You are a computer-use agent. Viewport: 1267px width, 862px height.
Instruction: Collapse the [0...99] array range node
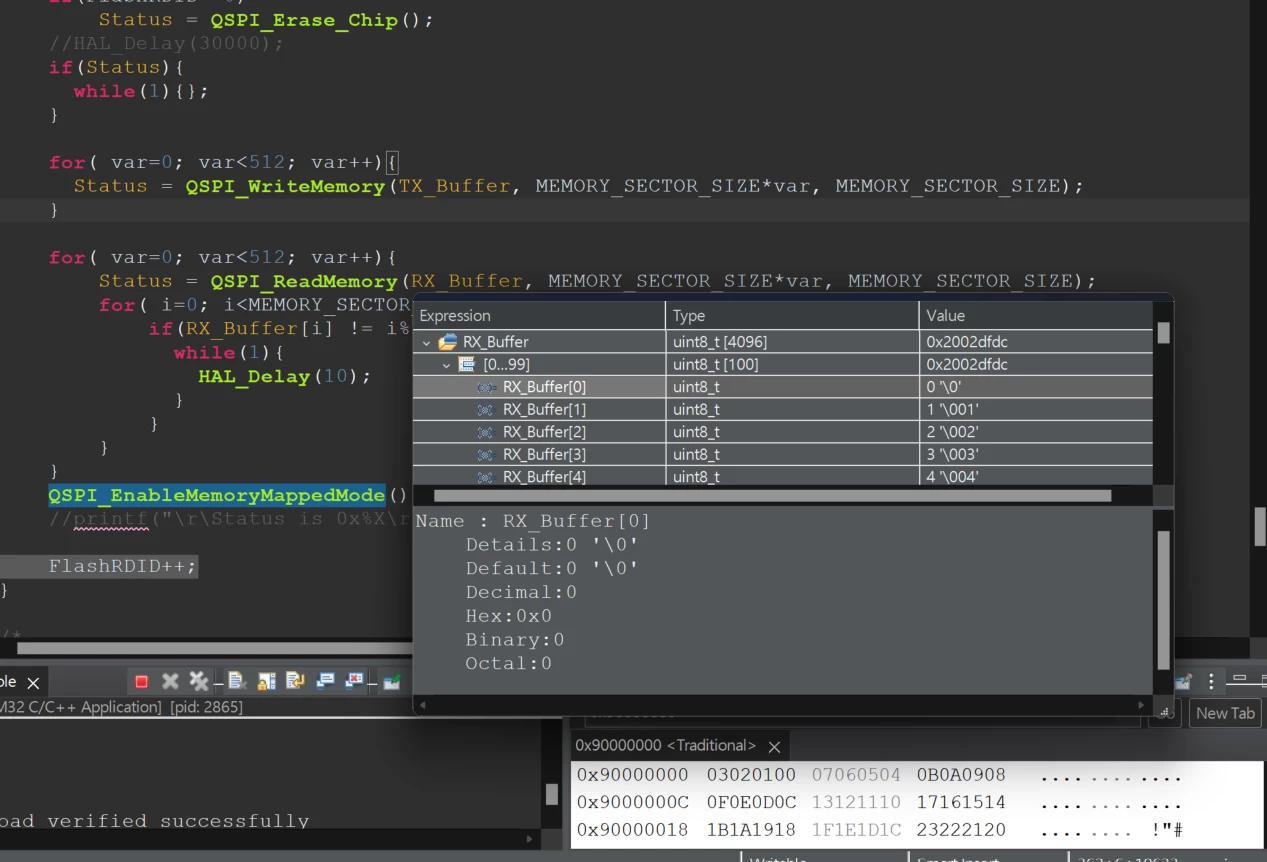[x=446, y=365]
